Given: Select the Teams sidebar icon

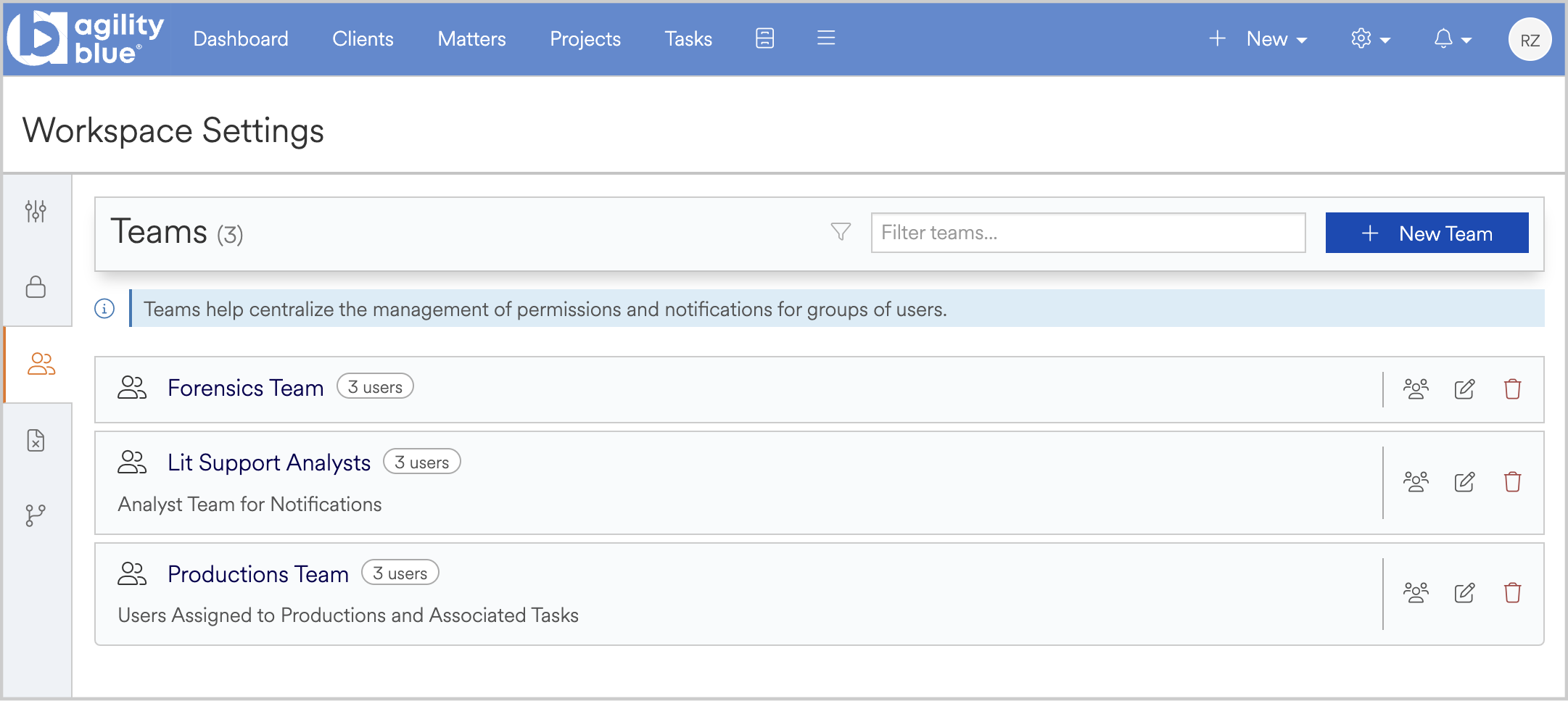Looking at the screenshot, I should [41, 364].
